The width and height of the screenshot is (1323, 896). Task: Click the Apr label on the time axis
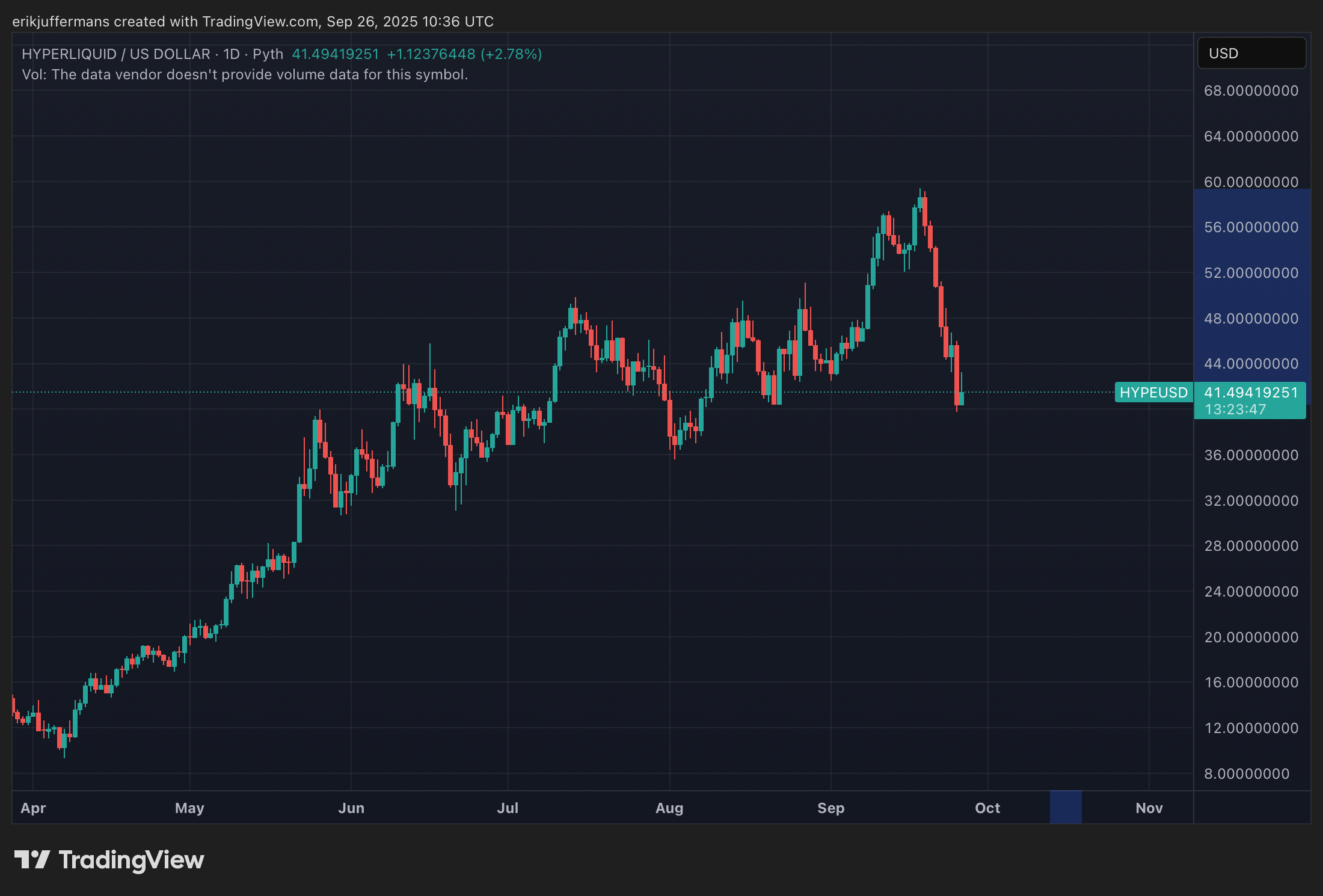point(33,808)
